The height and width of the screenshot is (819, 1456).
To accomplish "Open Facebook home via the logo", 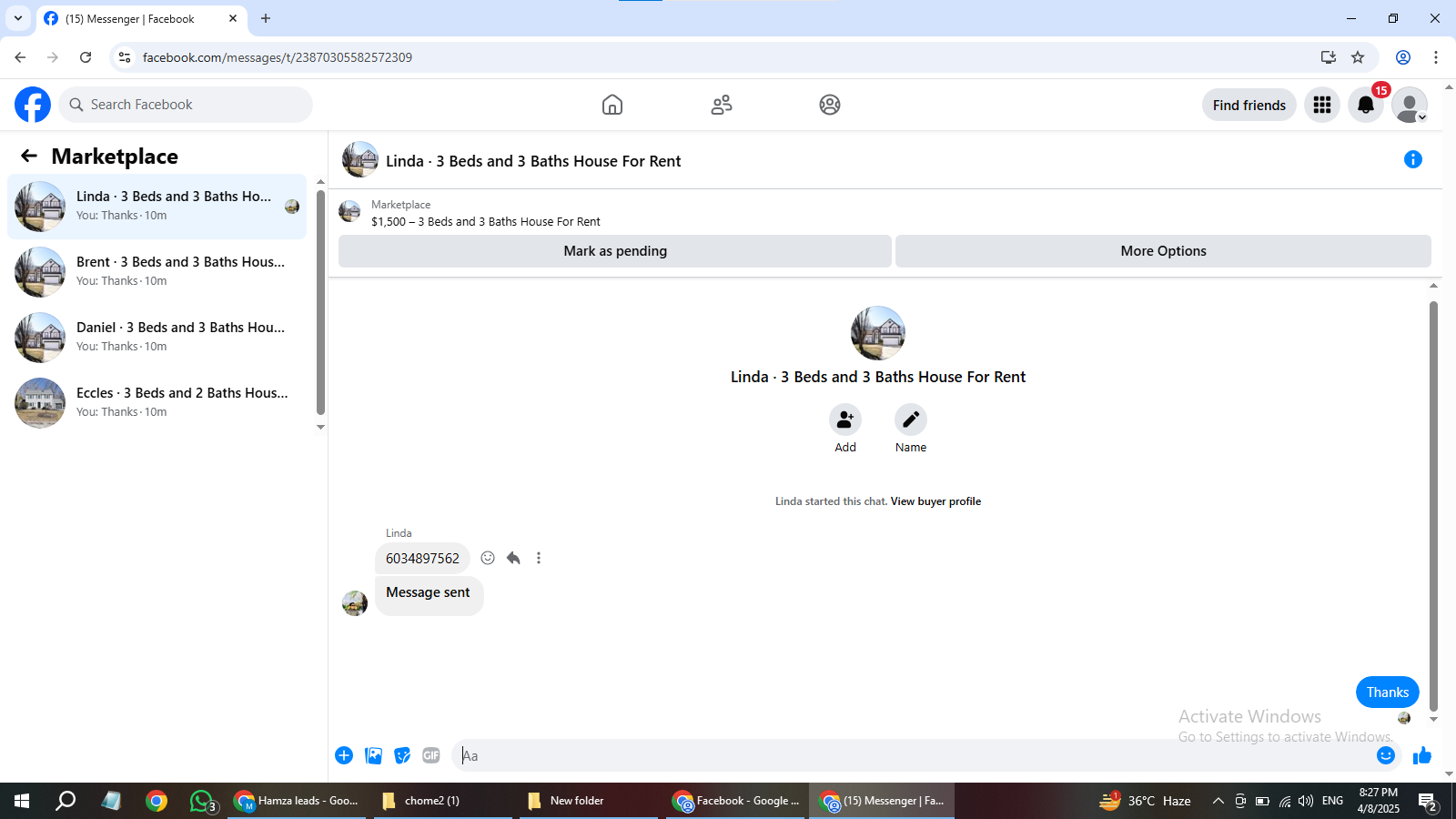I will pyautogui.click(x=33, y=105).
